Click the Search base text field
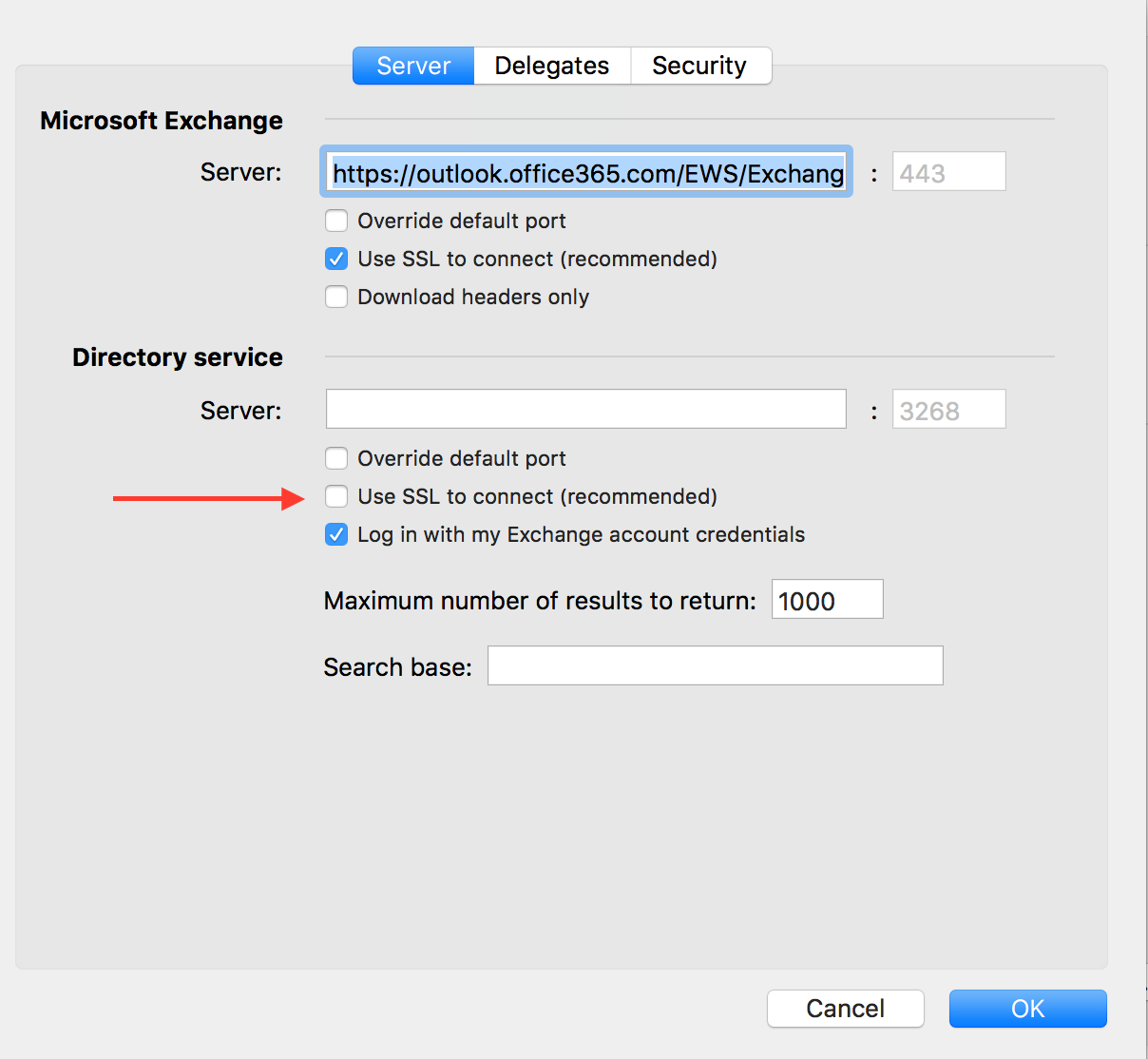The image size is (1148, 1059). coord(716,665)
